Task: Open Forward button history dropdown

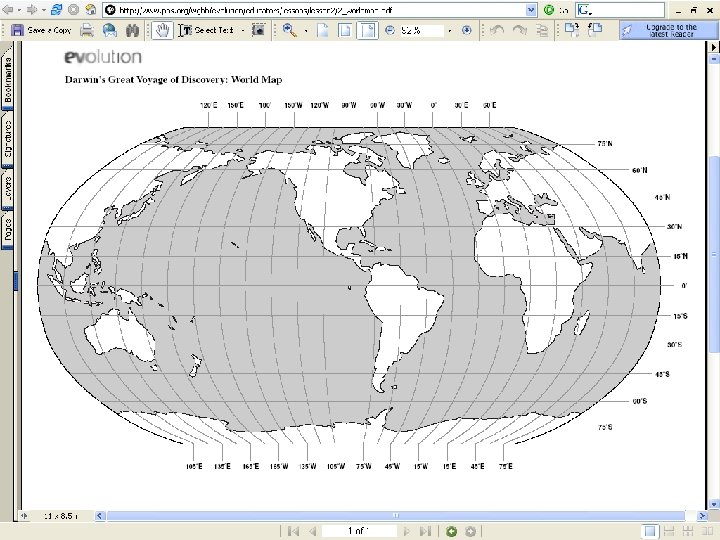Action: (44, 10)
